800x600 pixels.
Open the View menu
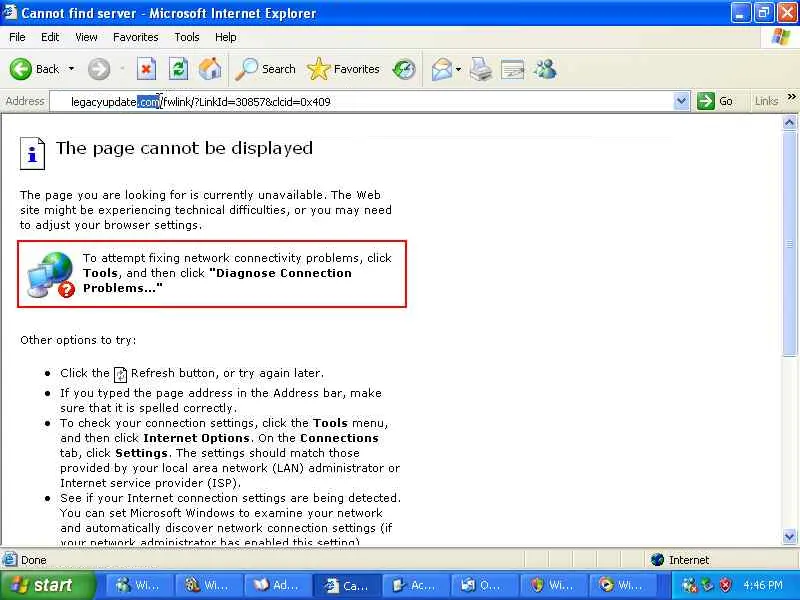86,37
